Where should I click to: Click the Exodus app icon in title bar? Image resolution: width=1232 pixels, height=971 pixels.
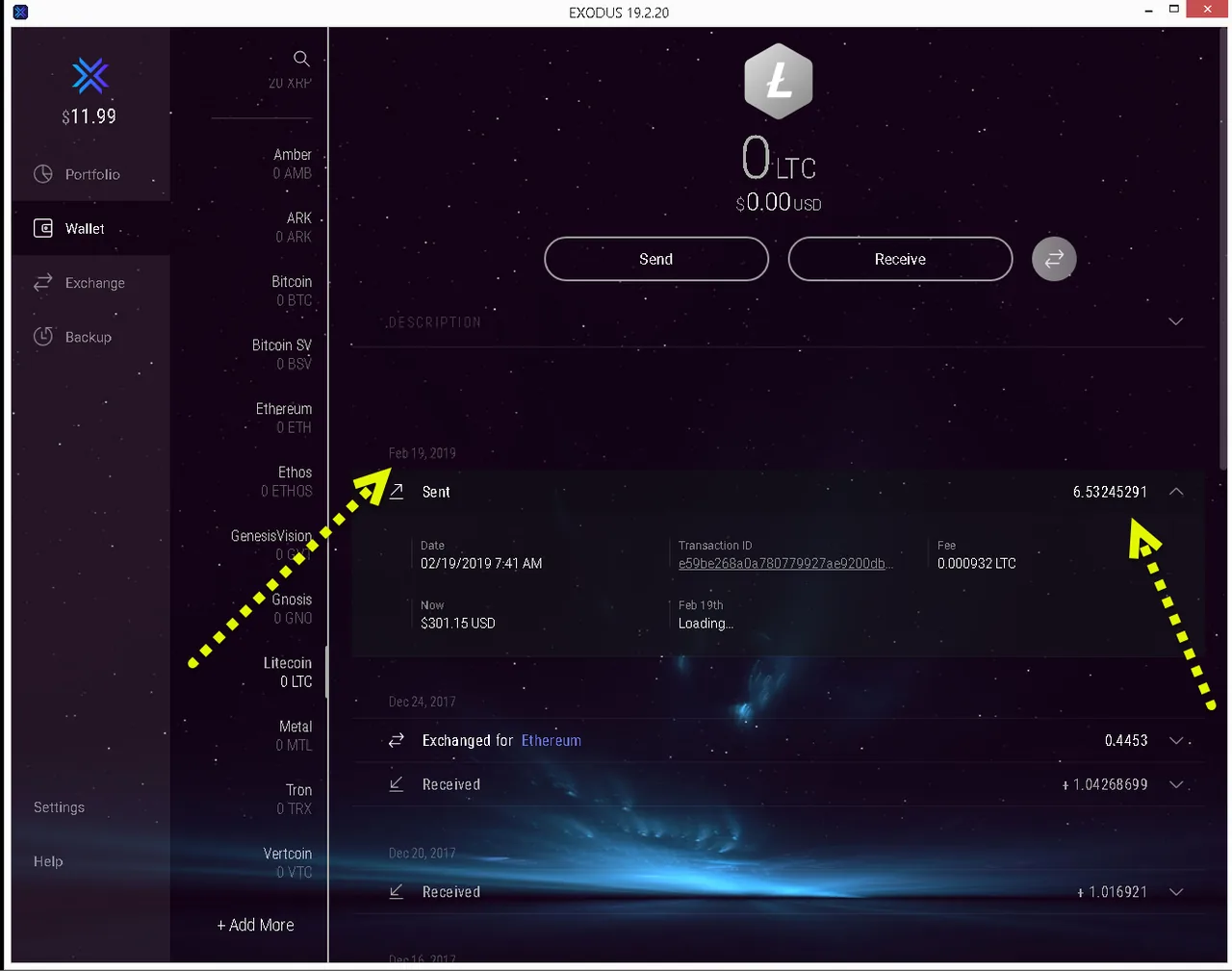click(x=20, y=13)
